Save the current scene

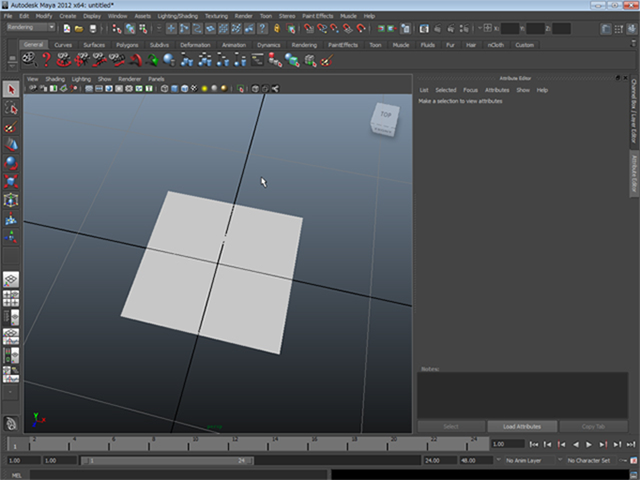pyautogui.click(x=93, y=29)
